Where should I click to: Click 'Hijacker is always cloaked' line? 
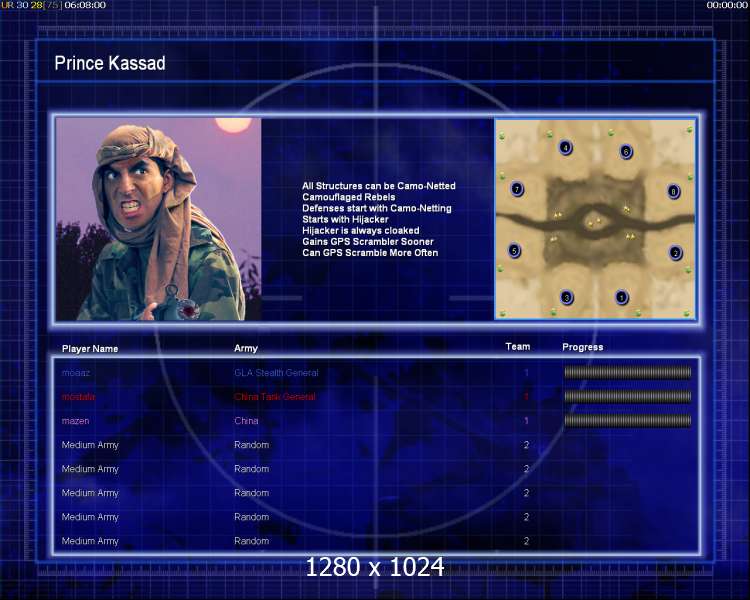361,230
